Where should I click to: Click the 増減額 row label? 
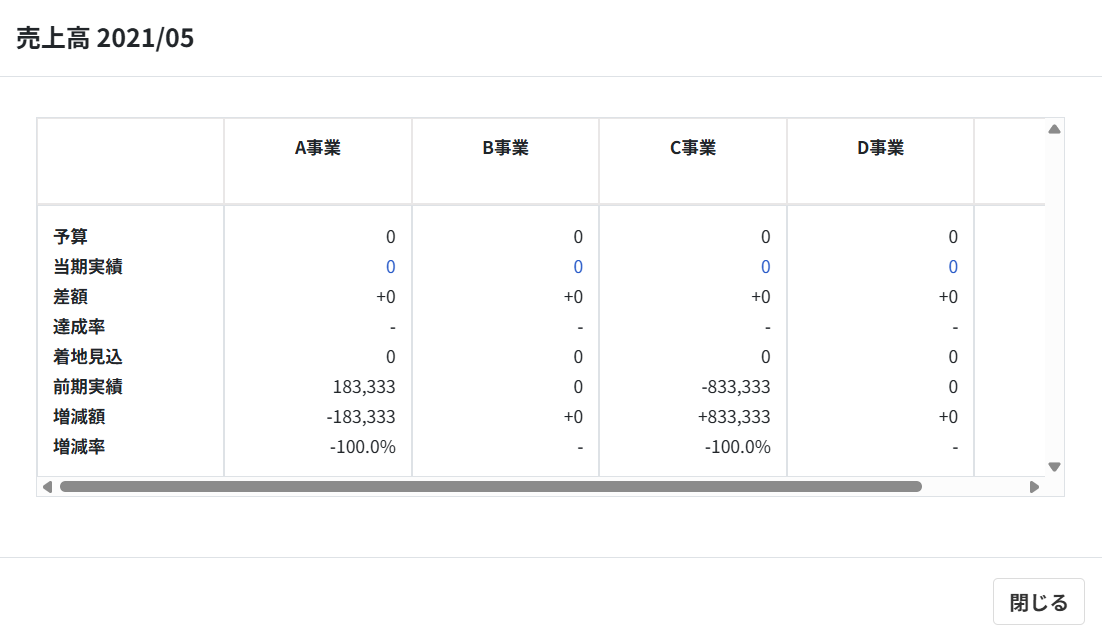coord(79,417)
